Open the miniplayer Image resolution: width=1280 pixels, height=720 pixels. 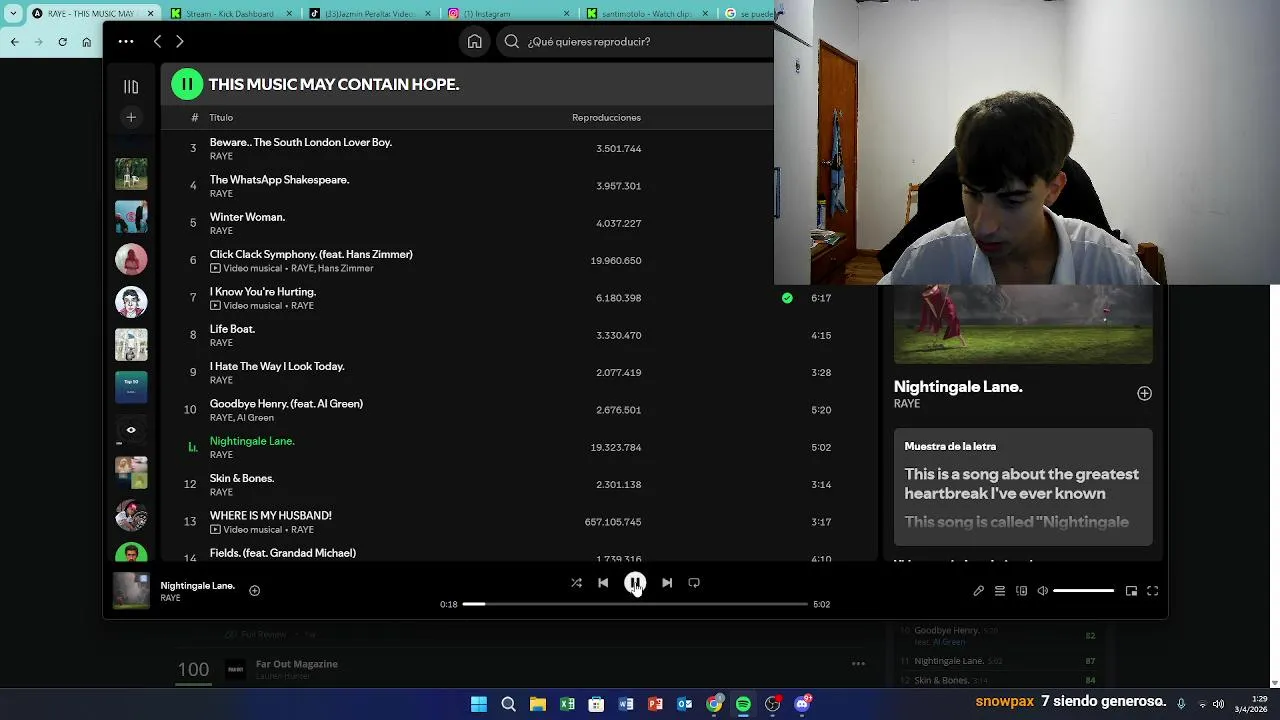tap(1131, 591)
